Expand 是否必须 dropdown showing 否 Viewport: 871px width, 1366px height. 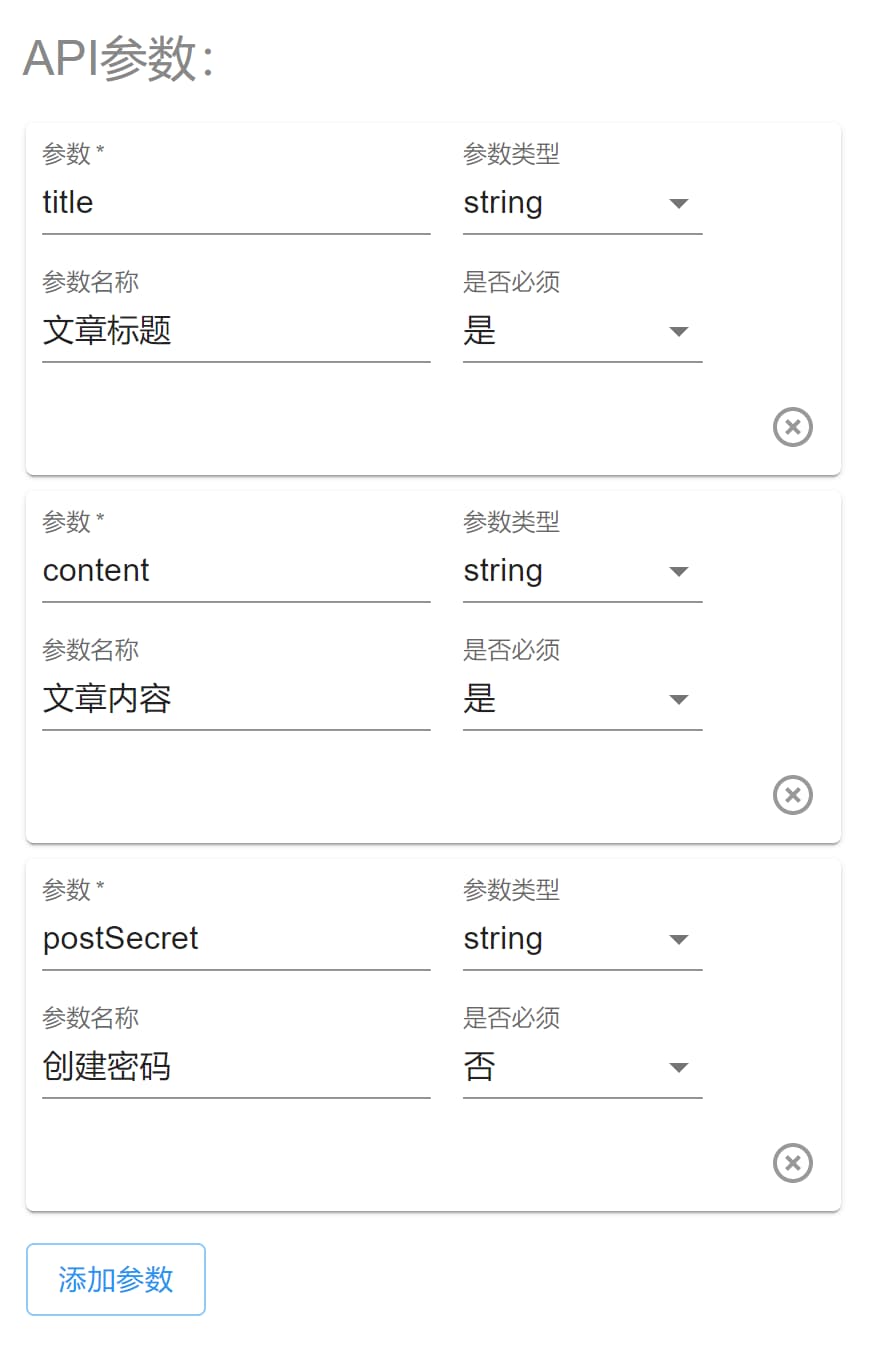582,1067
